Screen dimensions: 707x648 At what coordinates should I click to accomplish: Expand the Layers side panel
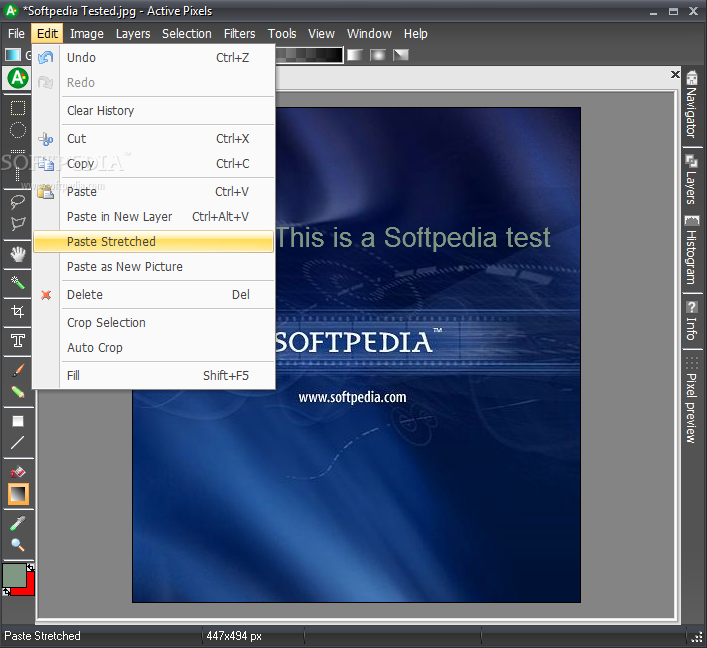pos(692,181)
